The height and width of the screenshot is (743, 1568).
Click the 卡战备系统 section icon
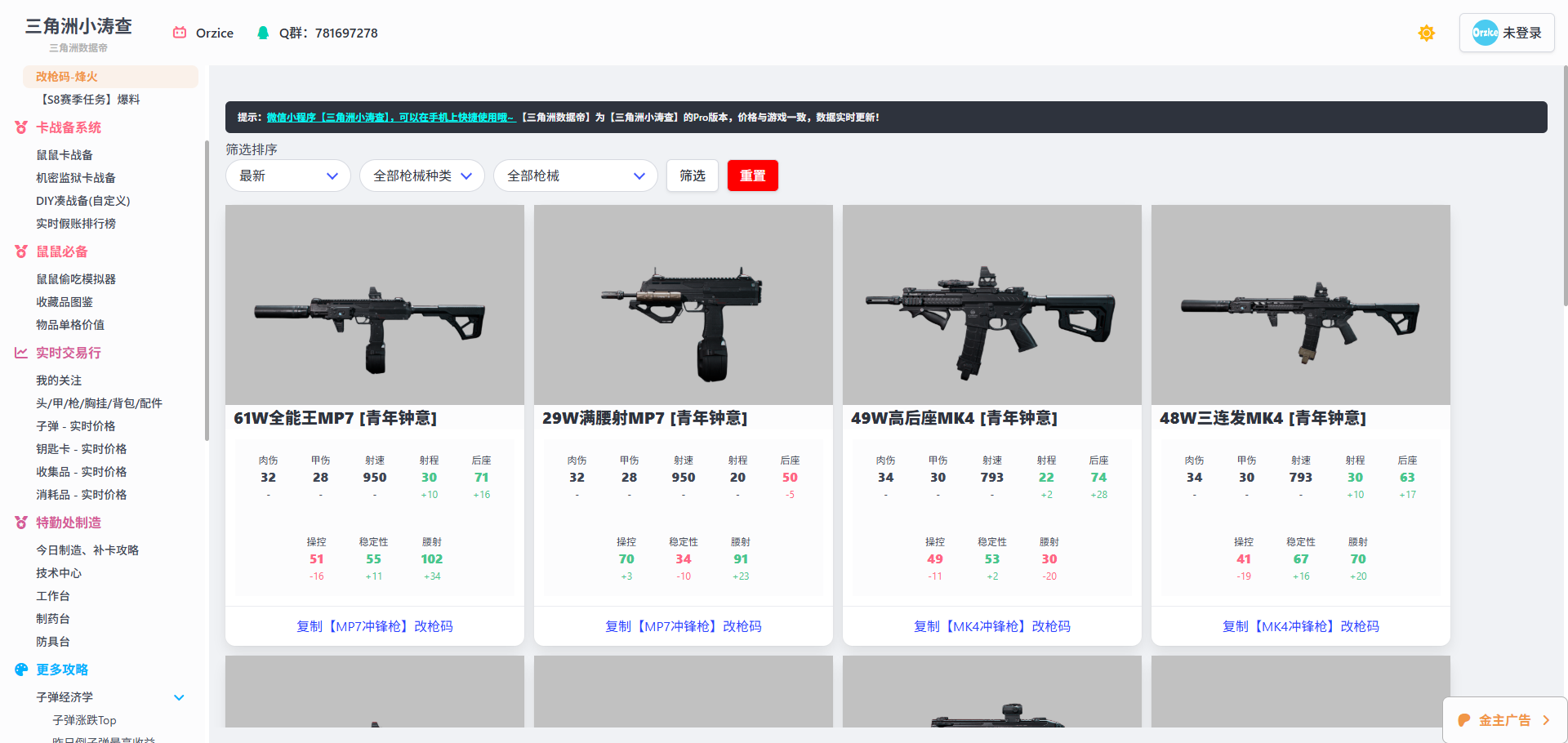point(21,127)
